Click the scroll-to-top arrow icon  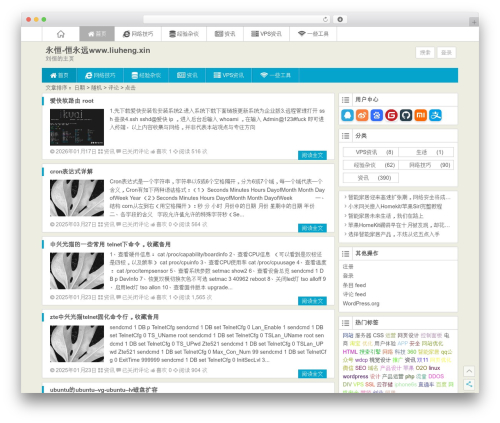[x=469, y=371]
